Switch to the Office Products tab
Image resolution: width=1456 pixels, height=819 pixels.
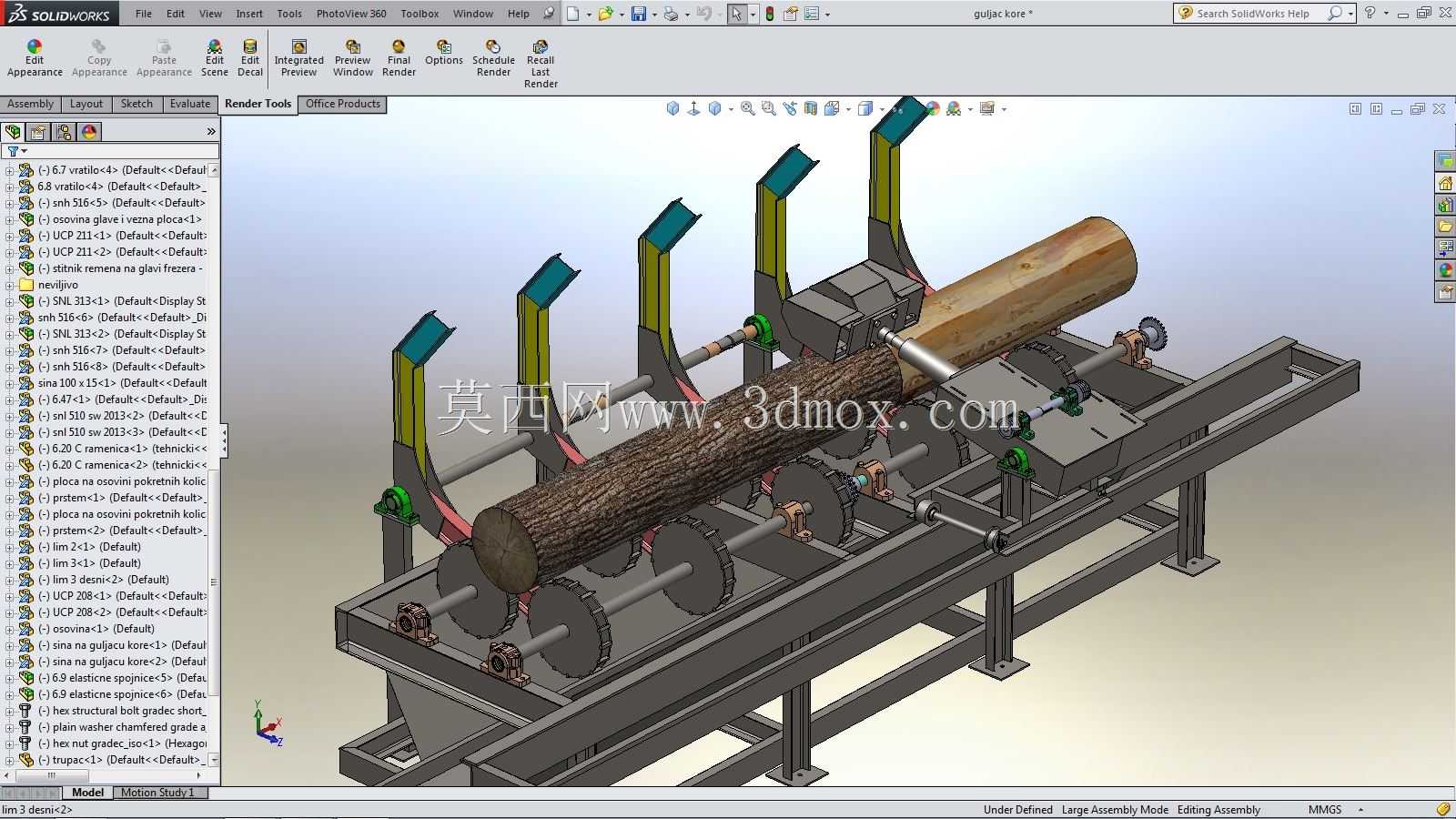click(x=343, y=104)
